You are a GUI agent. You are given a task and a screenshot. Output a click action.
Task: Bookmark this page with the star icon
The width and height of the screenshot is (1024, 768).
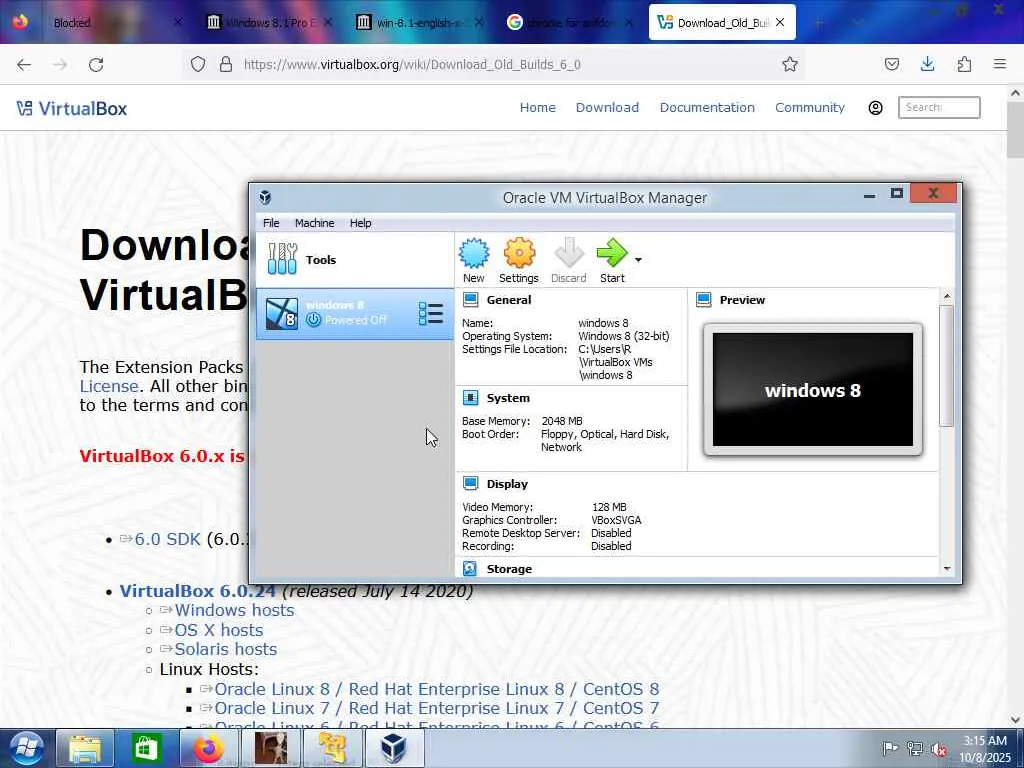click(x=790, y=64)
